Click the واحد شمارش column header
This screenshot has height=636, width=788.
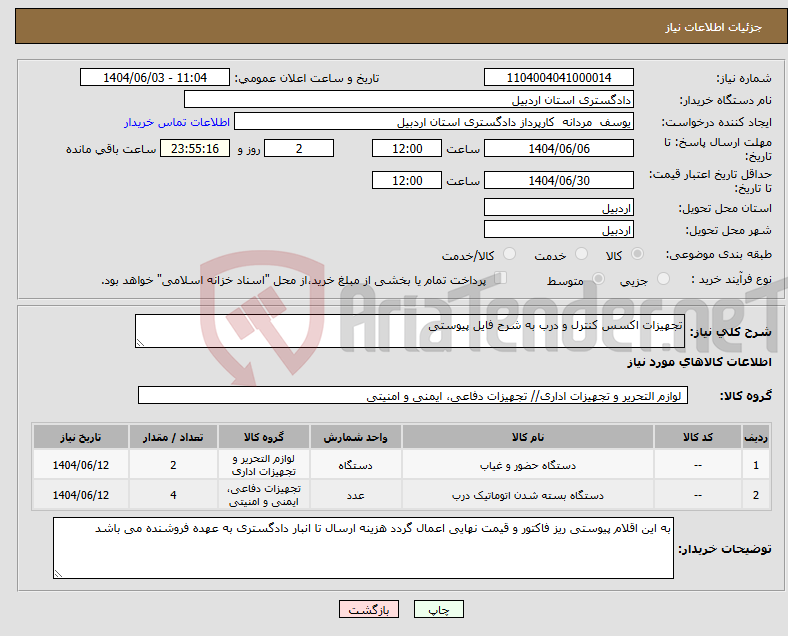355,437
